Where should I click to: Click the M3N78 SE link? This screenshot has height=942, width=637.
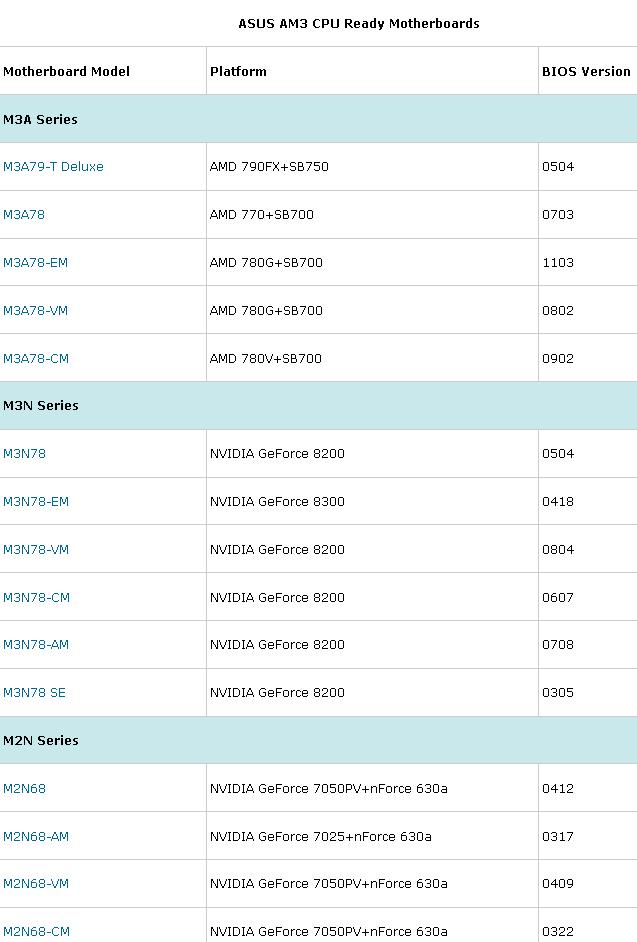pyautogui.click(x=34, y=693)
